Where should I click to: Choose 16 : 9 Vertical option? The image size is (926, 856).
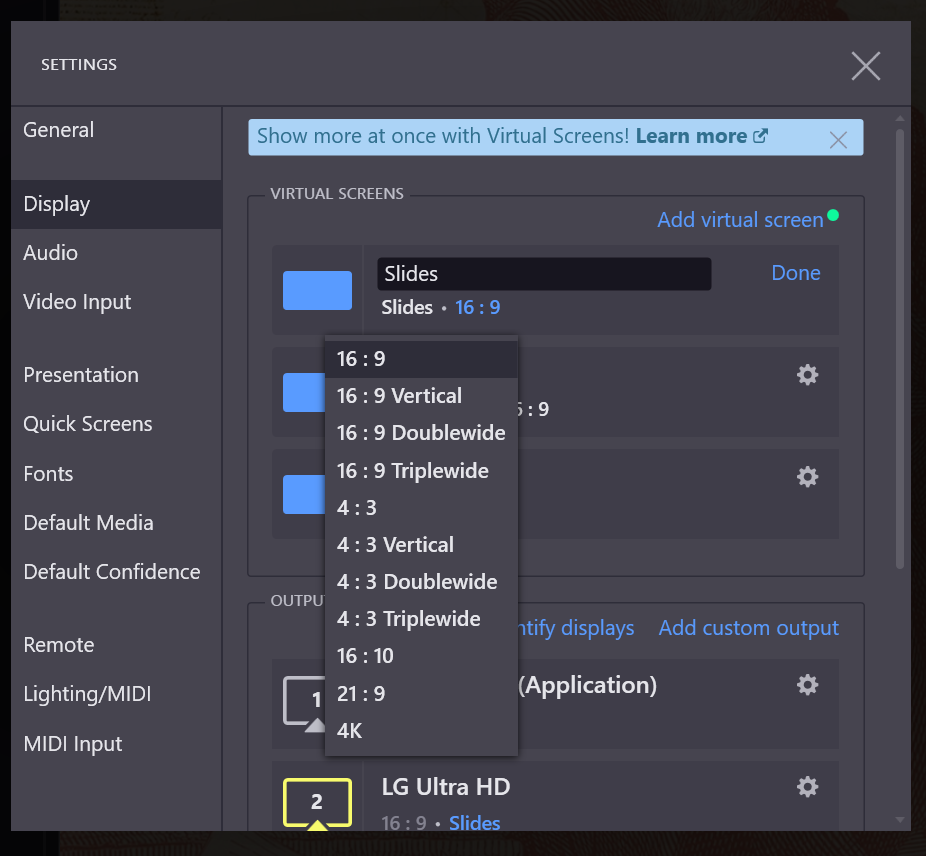point(421,396)
